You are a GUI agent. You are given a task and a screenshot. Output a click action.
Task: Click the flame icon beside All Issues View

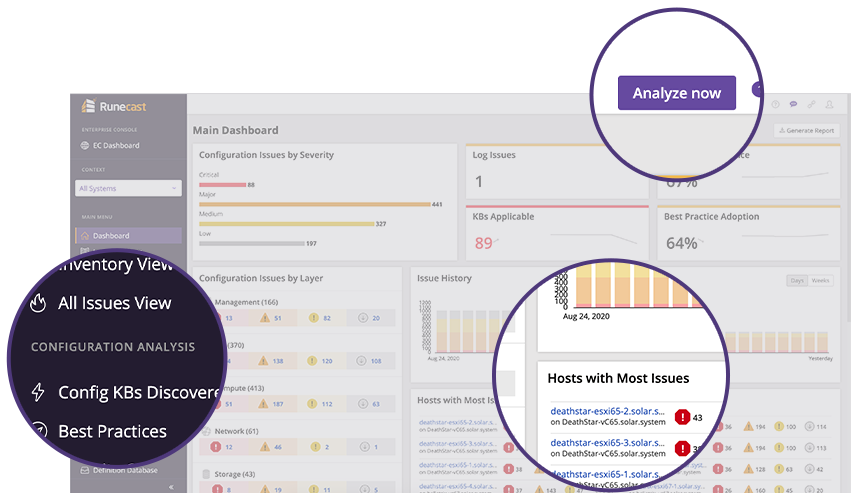(x=38, y=303)
